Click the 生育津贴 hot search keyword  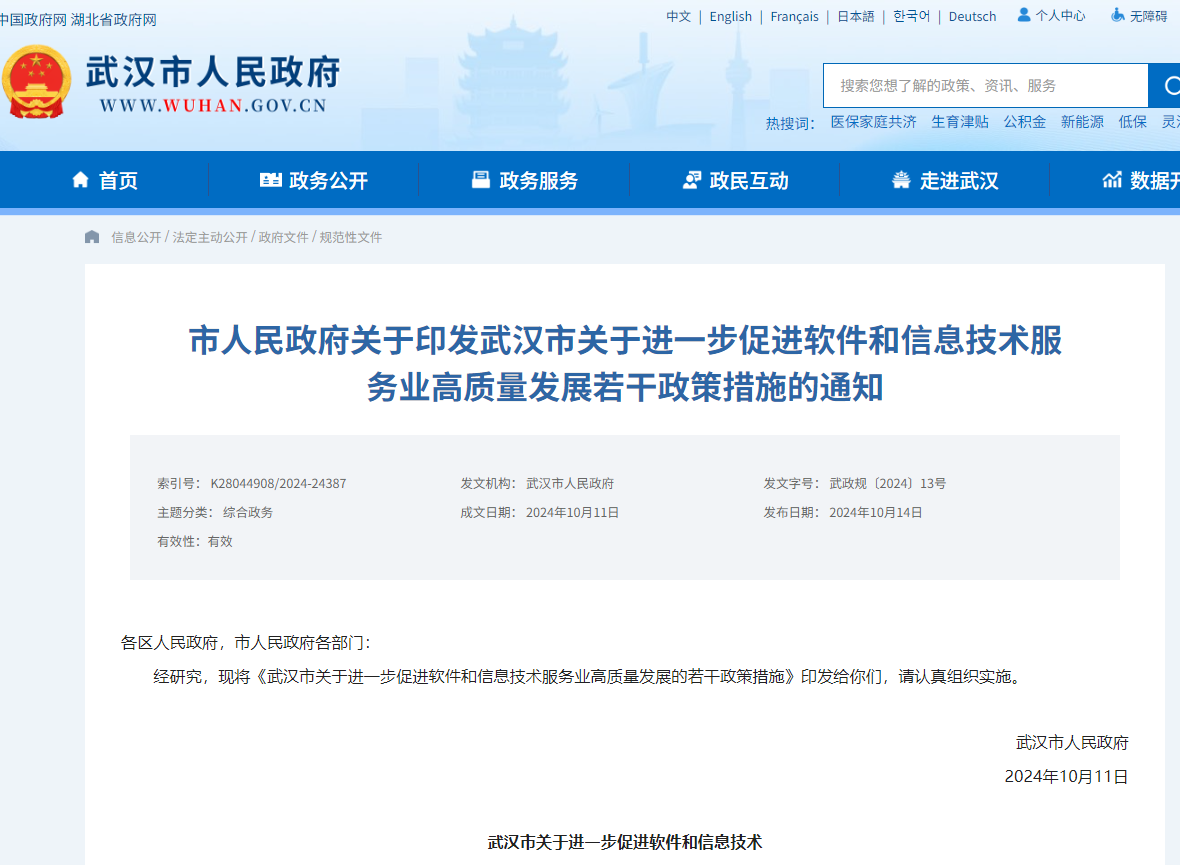click(x=960, y=121)
